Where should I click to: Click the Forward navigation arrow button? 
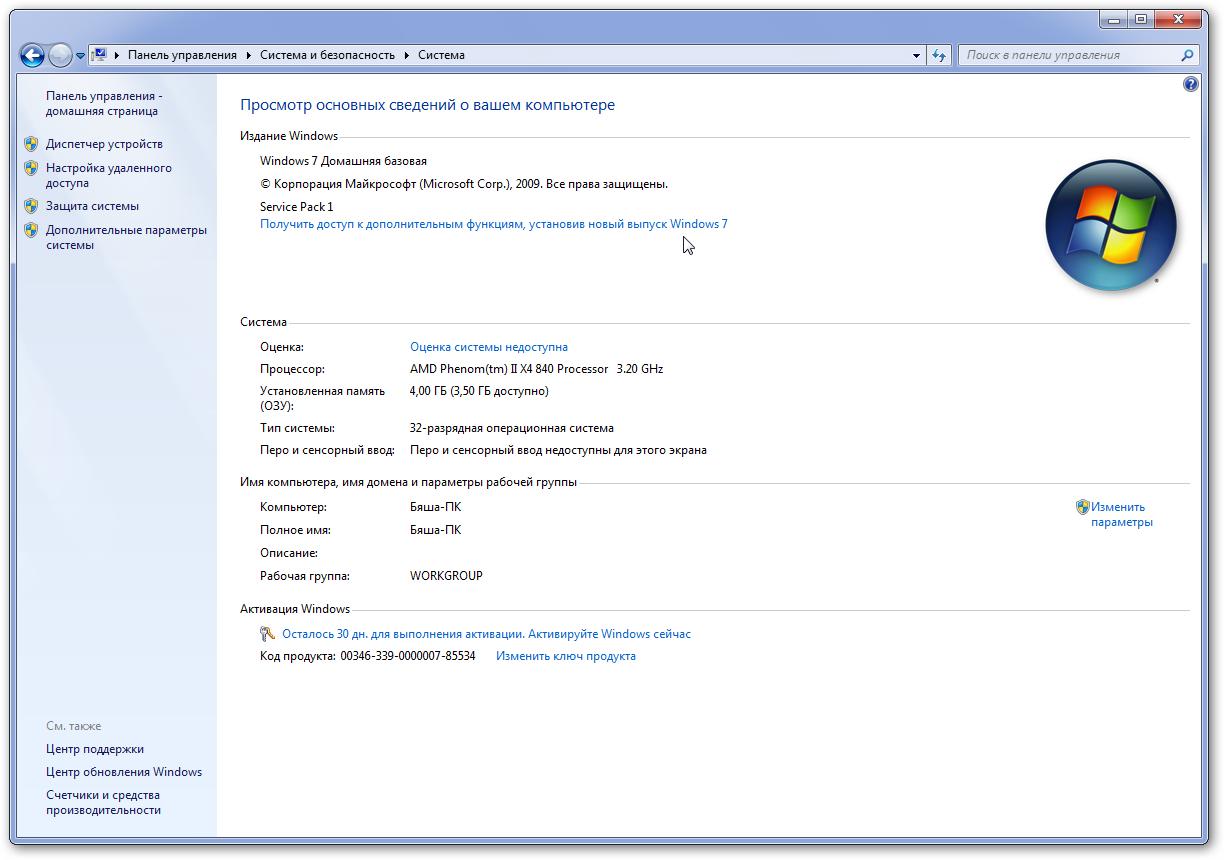(x=60, y=56)
